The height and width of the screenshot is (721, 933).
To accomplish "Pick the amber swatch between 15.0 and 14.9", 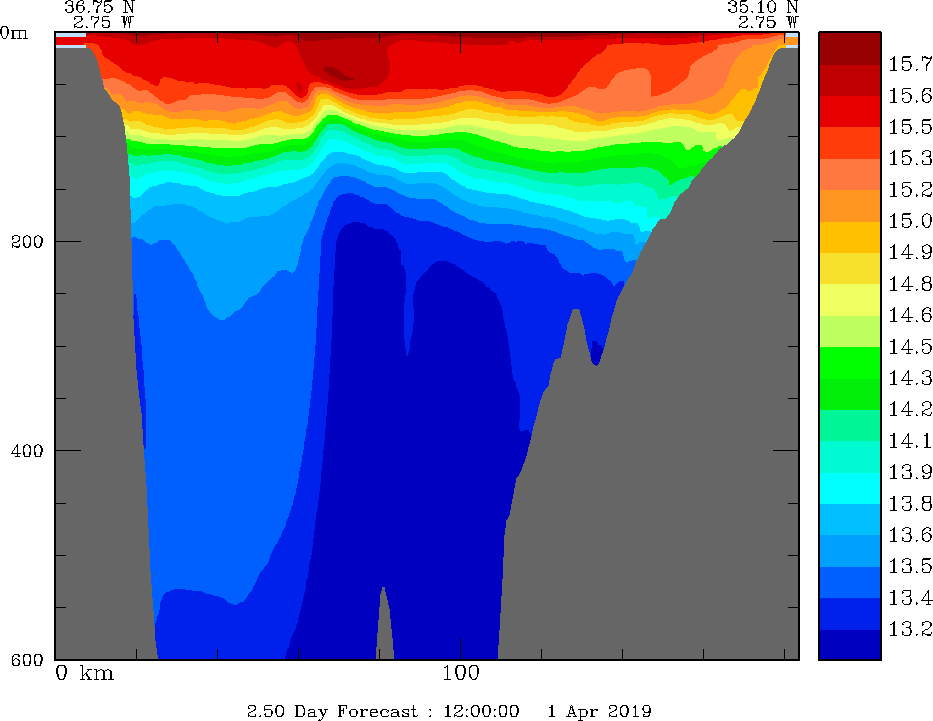I will (x=850, y=237).
